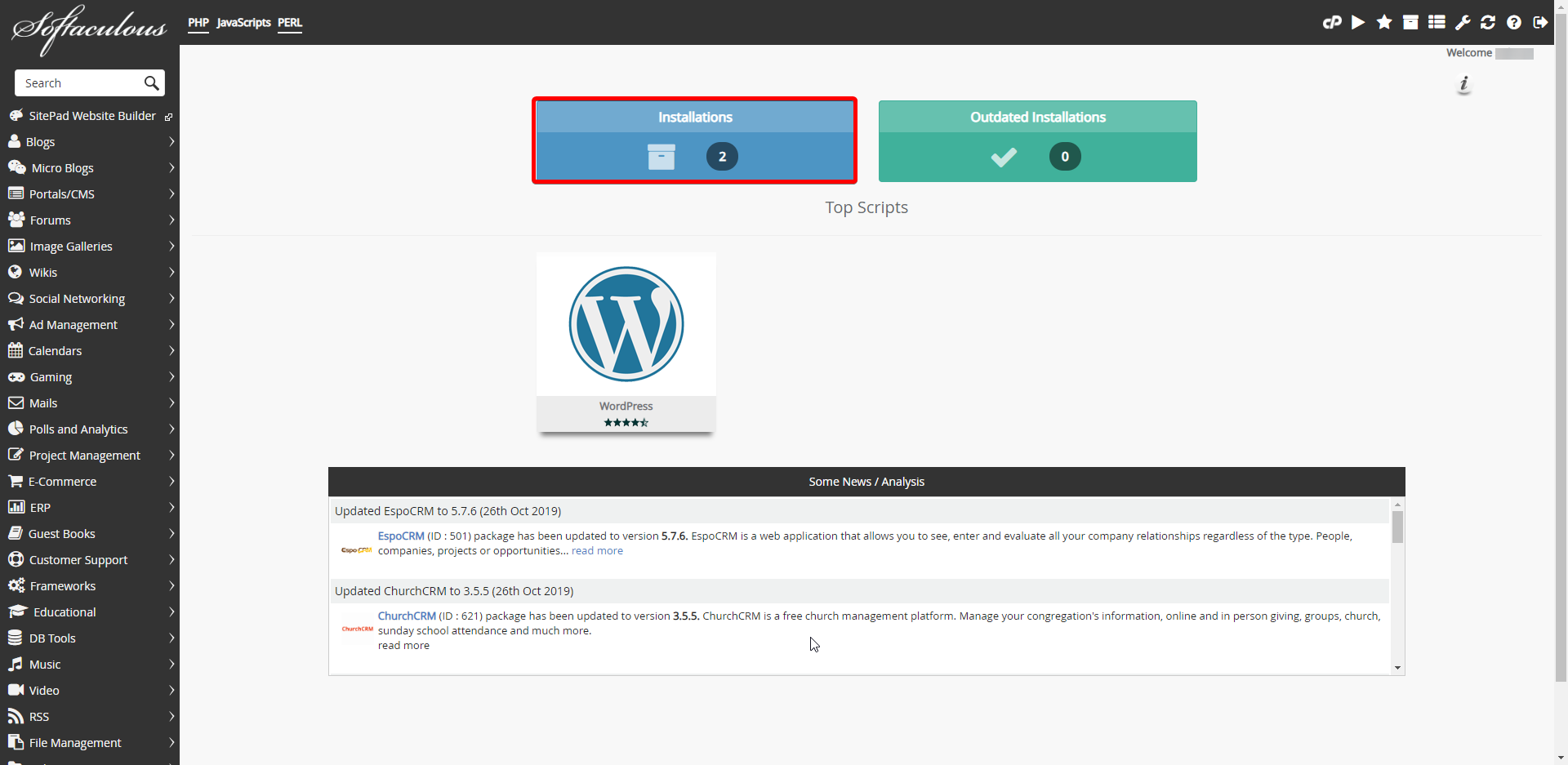The height and width of the screenshot is (765, 1568).
Task: Click the Music note icon
Action: click(16, 664)
